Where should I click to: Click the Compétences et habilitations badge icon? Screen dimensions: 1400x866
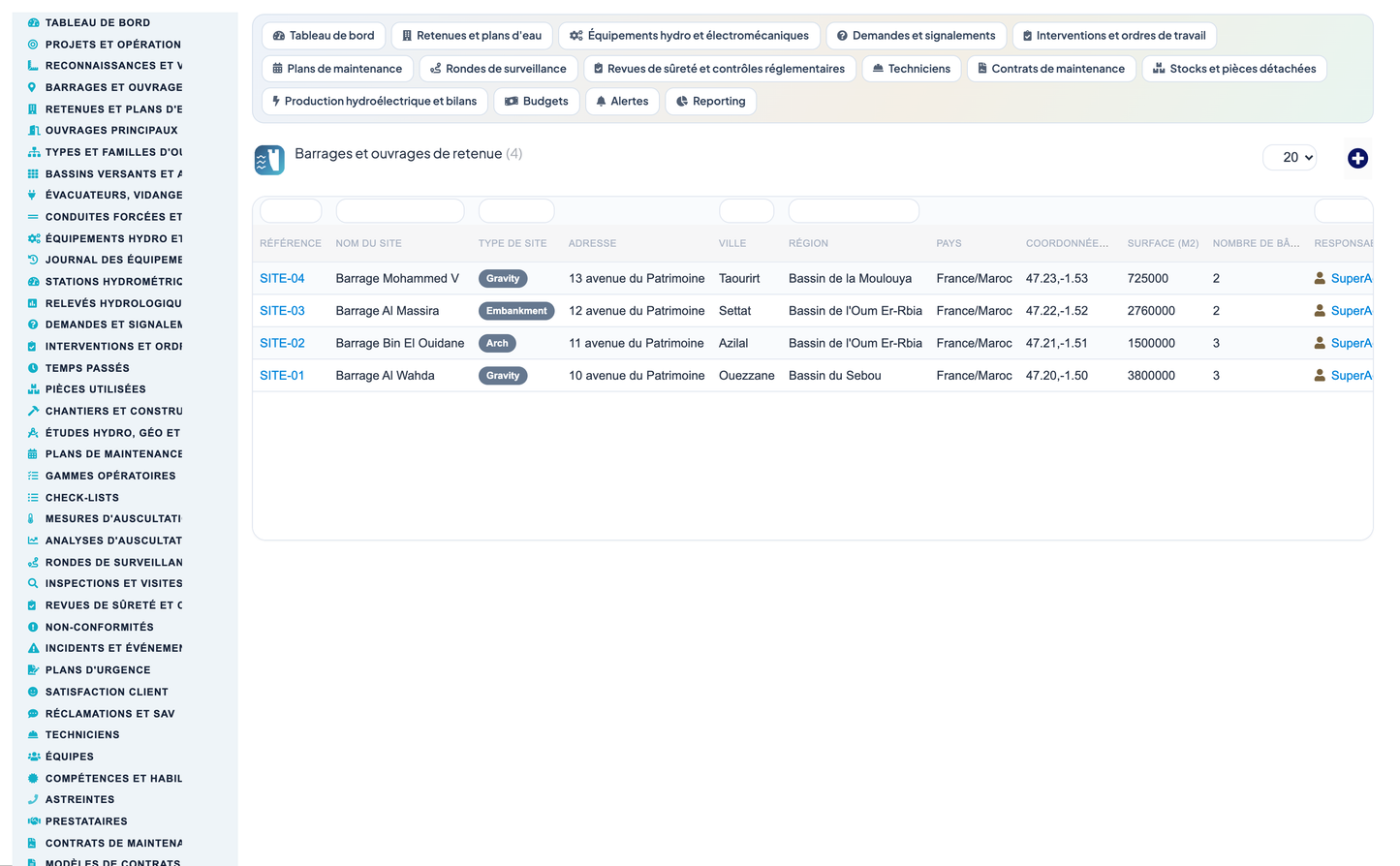pos(33,779)
